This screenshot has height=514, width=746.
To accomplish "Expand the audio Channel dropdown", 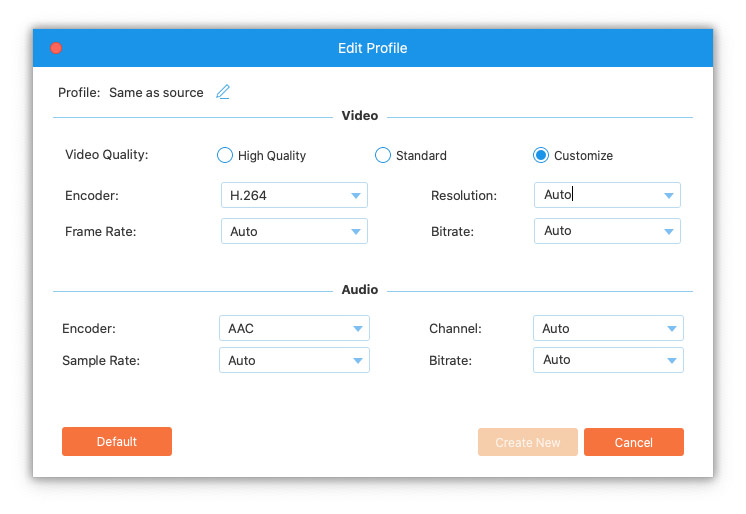I will [x=607, y=328].
